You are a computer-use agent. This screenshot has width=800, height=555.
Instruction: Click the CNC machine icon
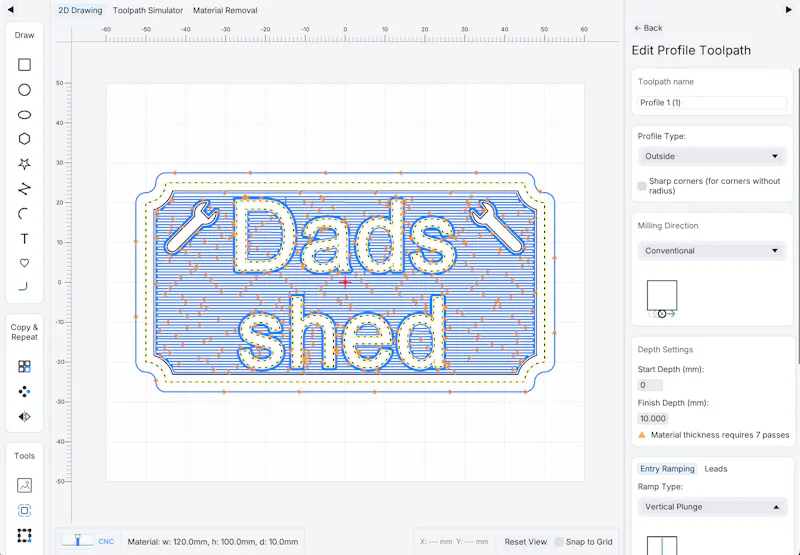78,541
